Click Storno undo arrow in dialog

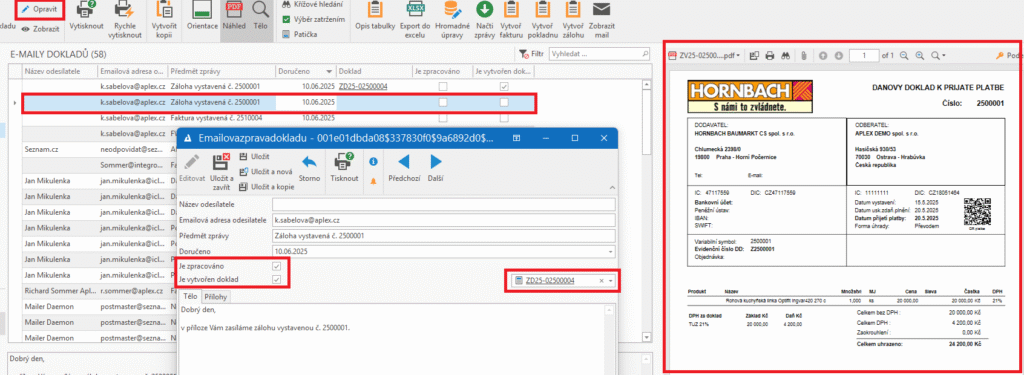point(309,168)
